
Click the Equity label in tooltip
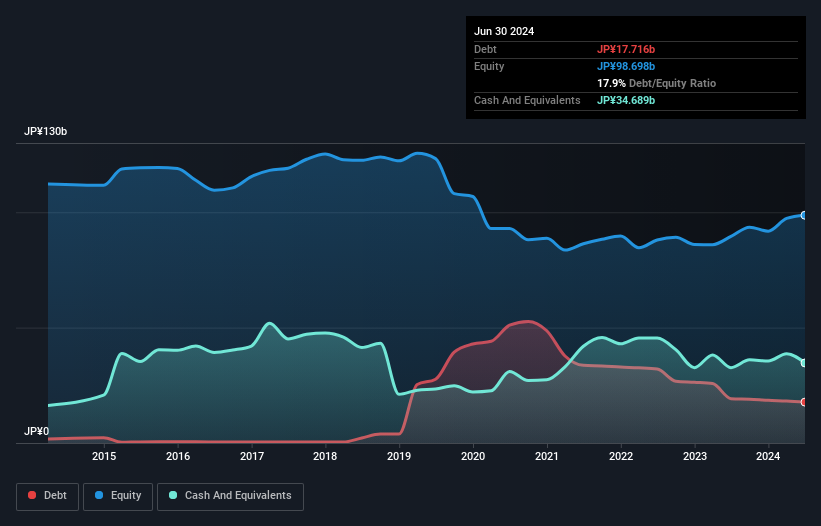(489, 66)
